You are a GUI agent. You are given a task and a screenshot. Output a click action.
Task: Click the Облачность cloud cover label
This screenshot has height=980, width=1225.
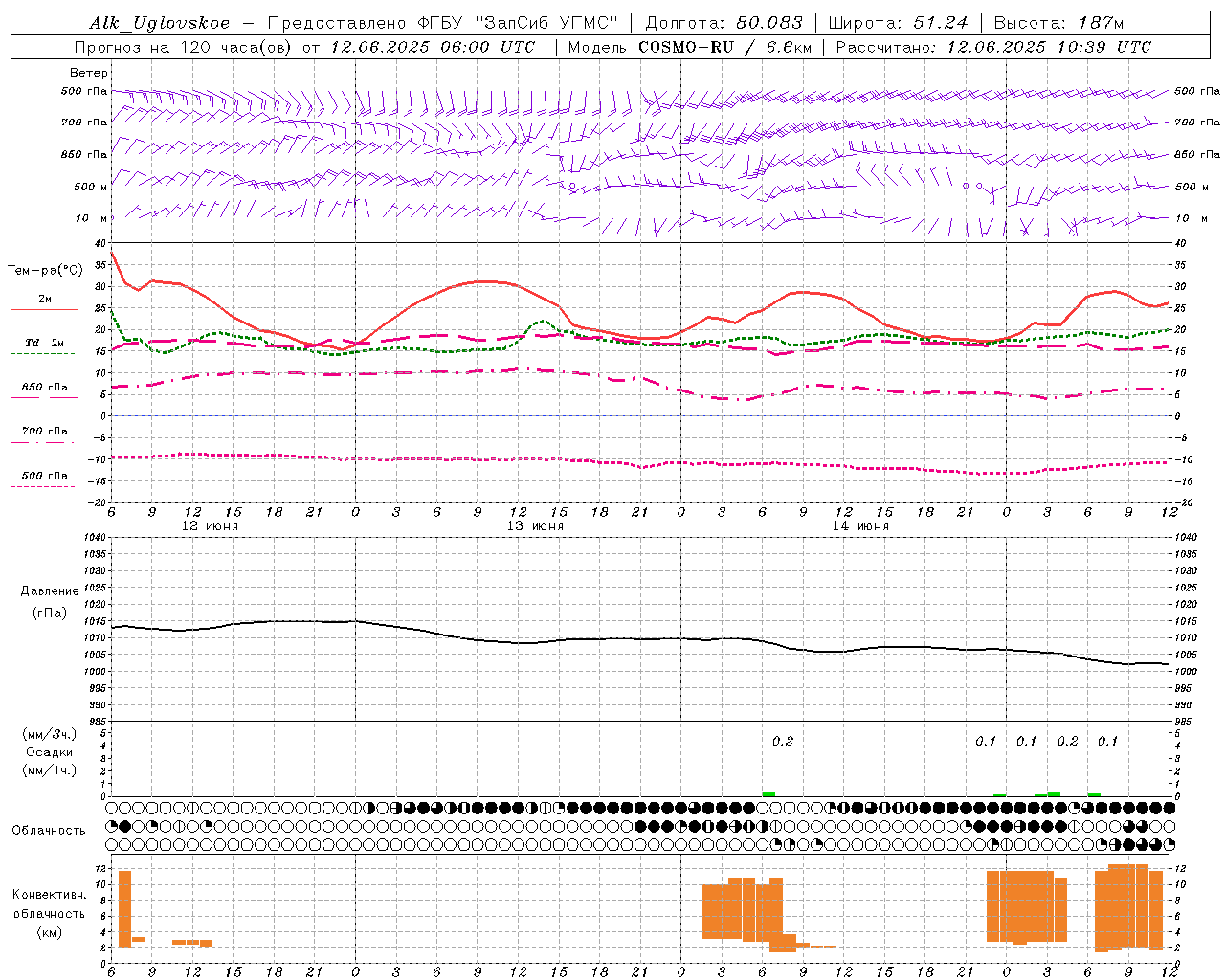click(49, 830)
